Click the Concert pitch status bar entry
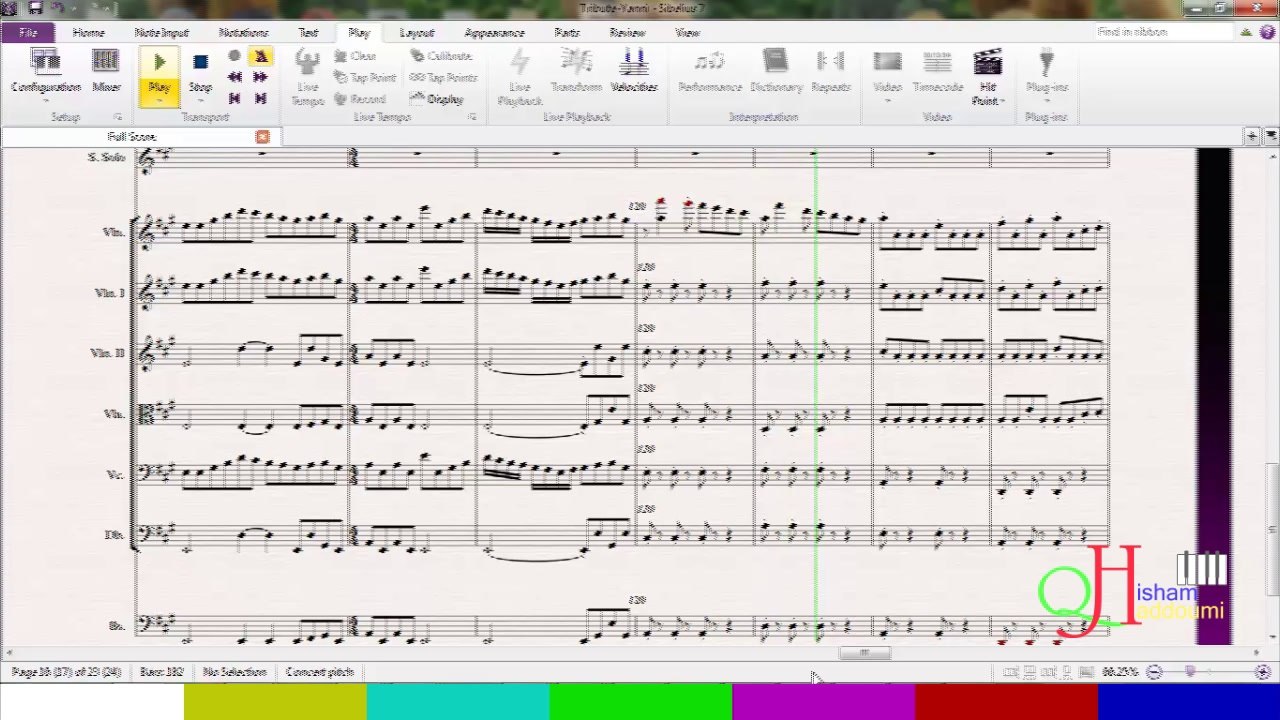This screenshot has width=1280, height=720. (x=320, y=672)
